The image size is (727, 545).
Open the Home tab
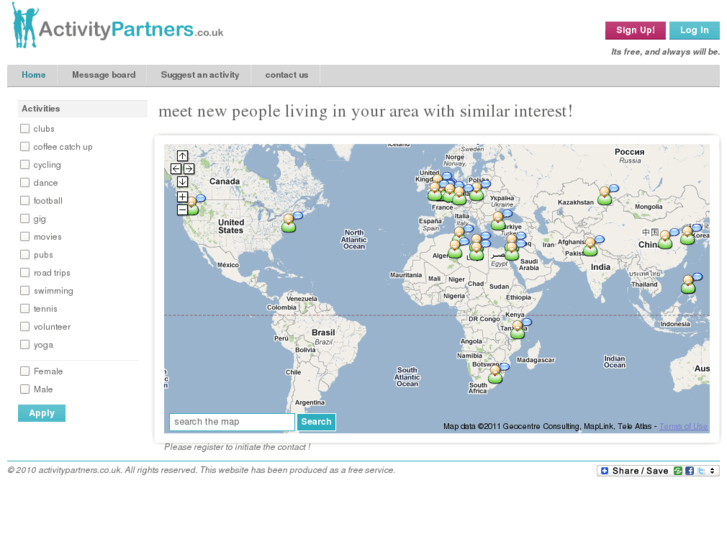33,75
